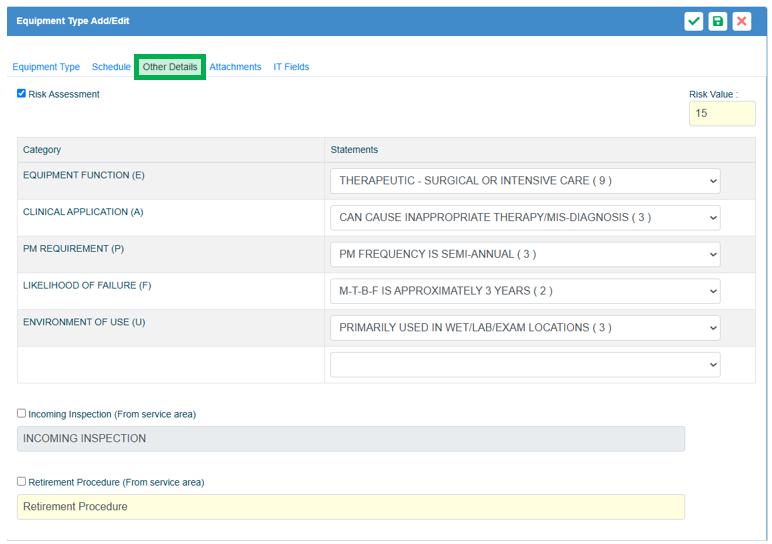Click the save disk icon

718,21
